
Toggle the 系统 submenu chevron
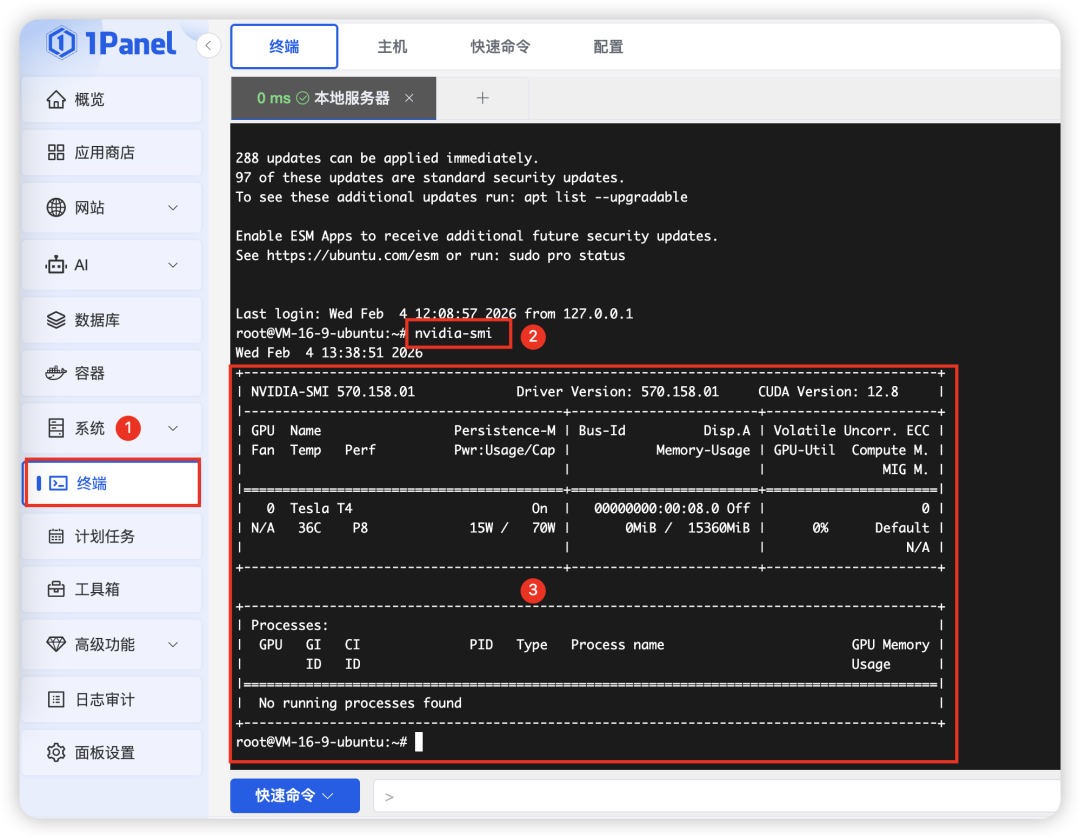(174, 428)
